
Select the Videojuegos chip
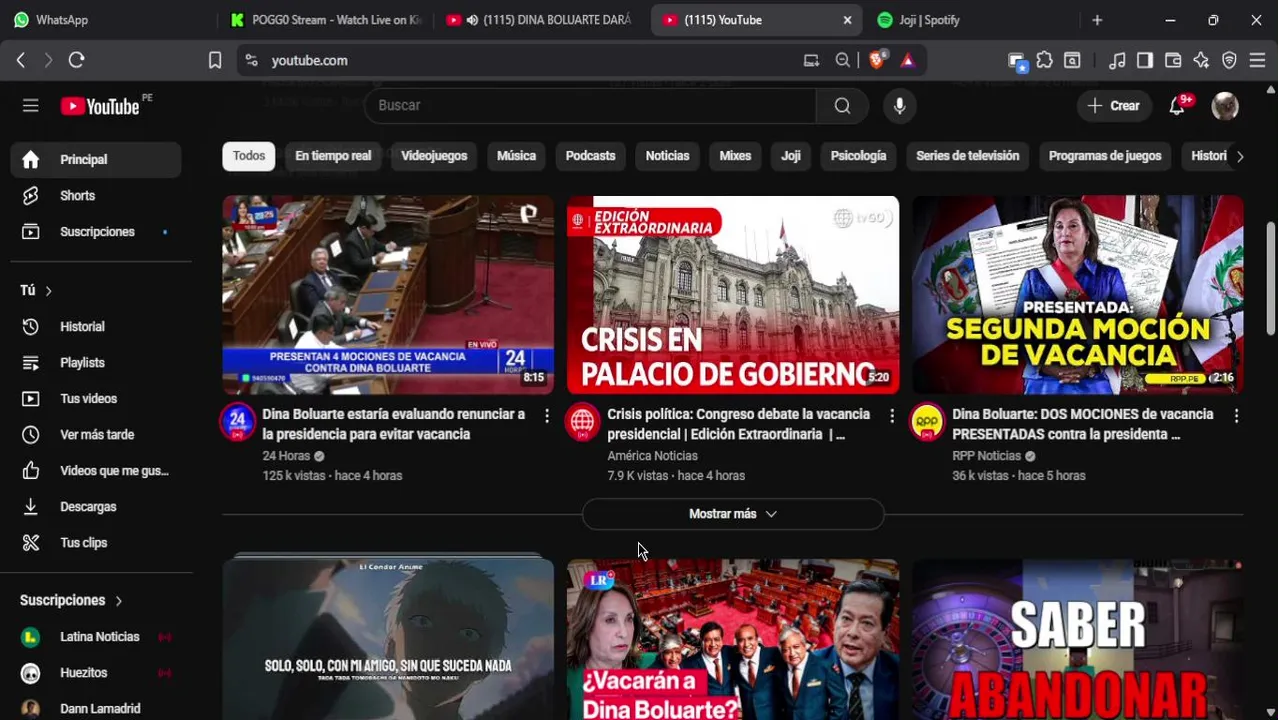pyautogui.click(x=434, y=156)
